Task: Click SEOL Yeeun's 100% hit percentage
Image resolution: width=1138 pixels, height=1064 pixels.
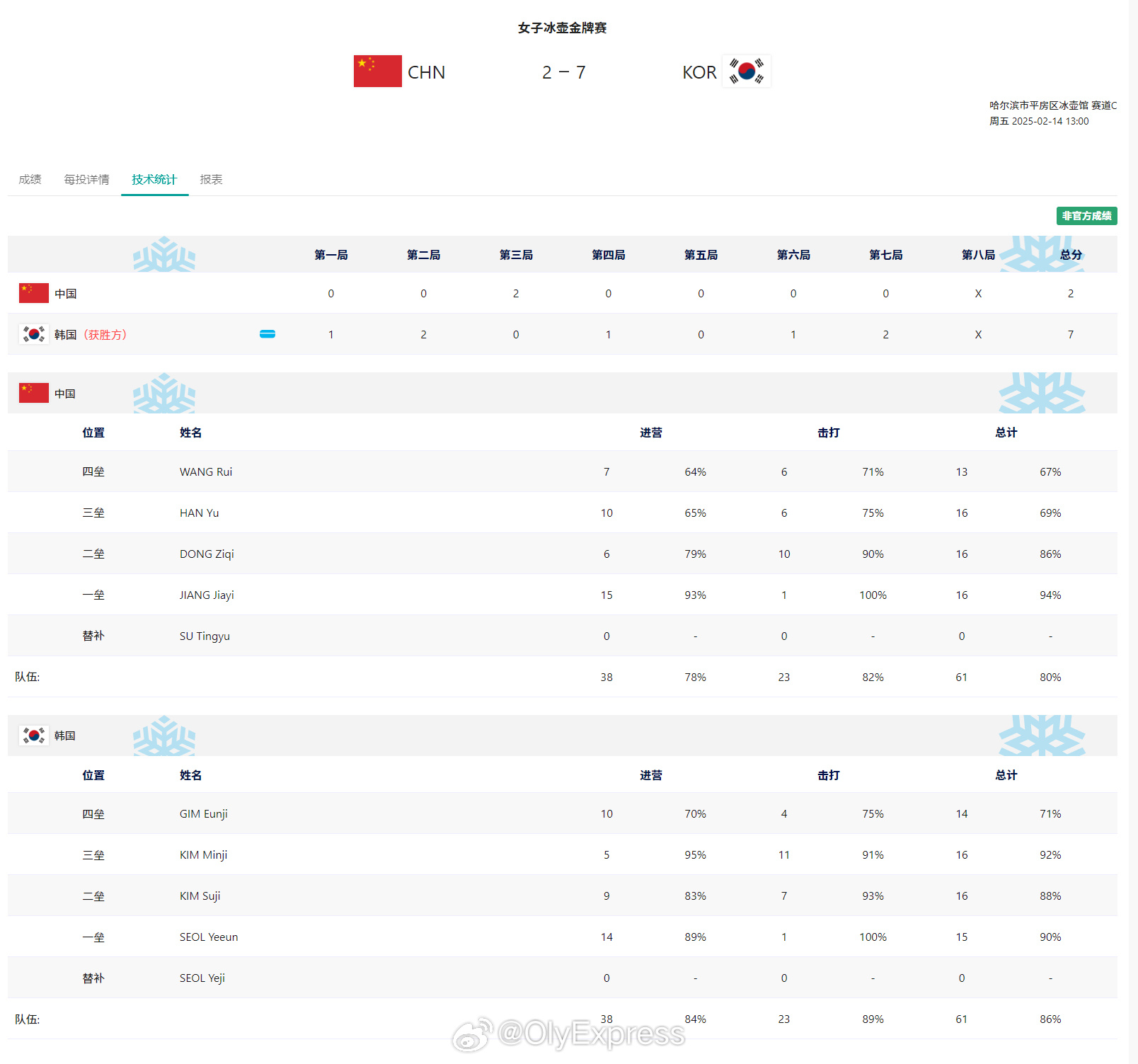Action: (873, 937)
